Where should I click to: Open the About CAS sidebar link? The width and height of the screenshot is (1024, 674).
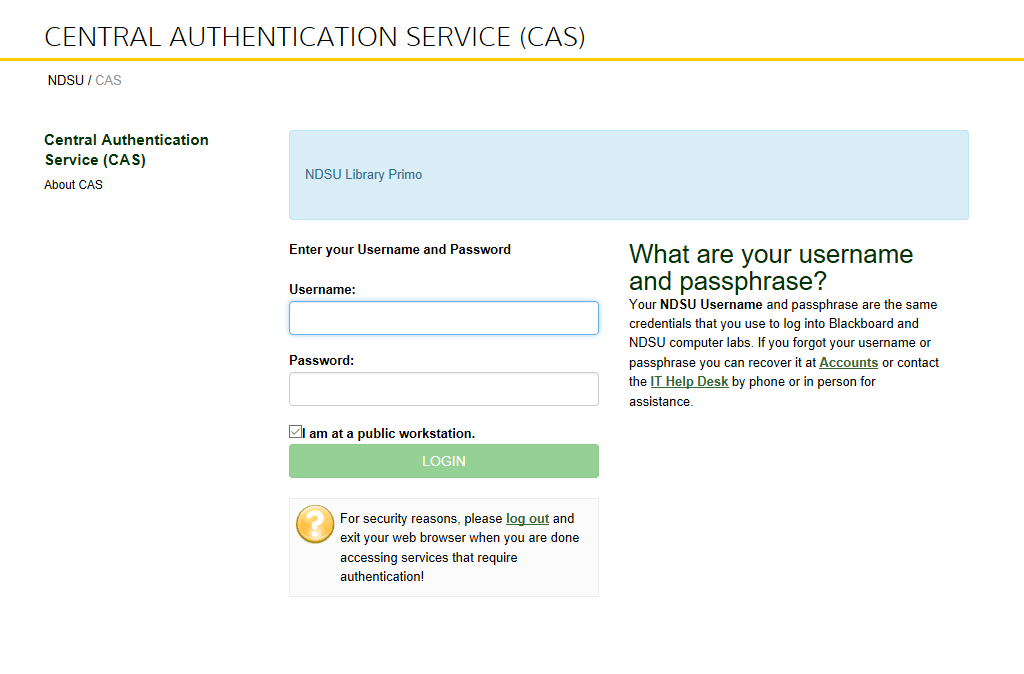[73, 185]
